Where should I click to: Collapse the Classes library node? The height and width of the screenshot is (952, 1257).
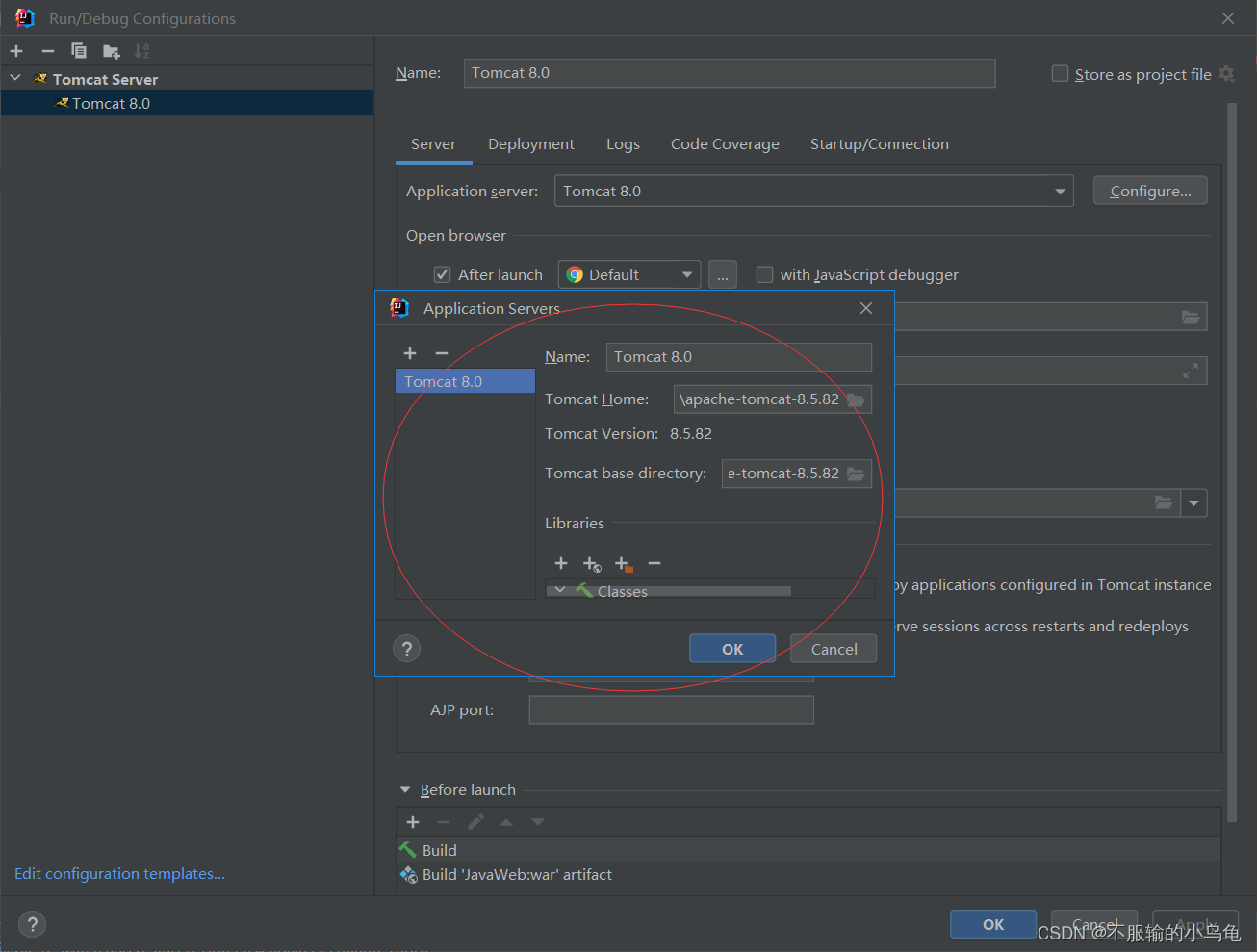(560, 590)
